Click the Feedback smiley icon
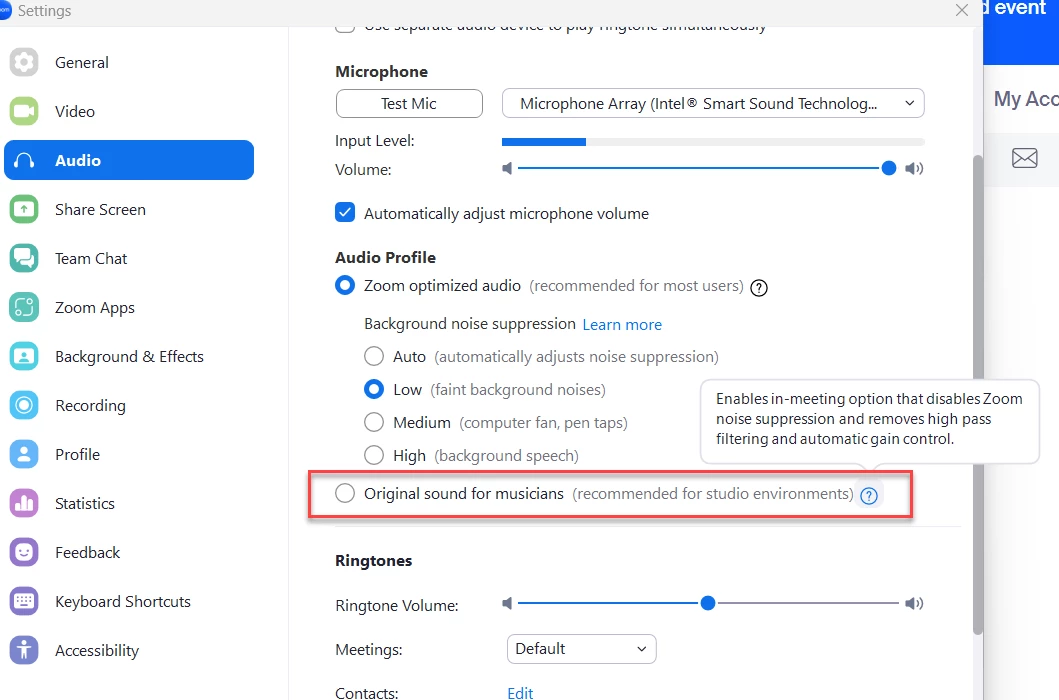 (x=24, y=553)
